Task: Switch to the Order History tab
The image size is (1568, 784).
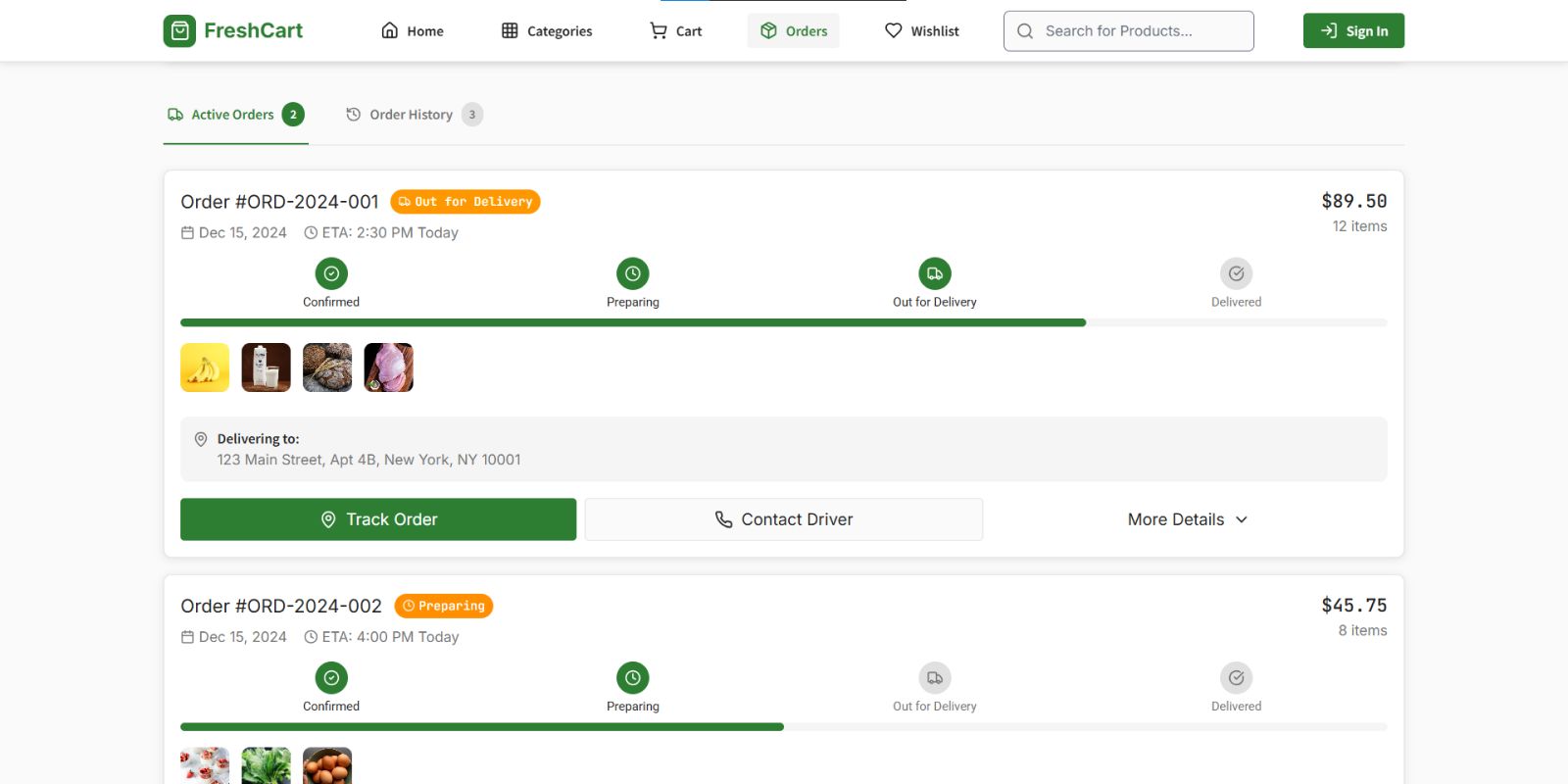Action: pos(414,115)
